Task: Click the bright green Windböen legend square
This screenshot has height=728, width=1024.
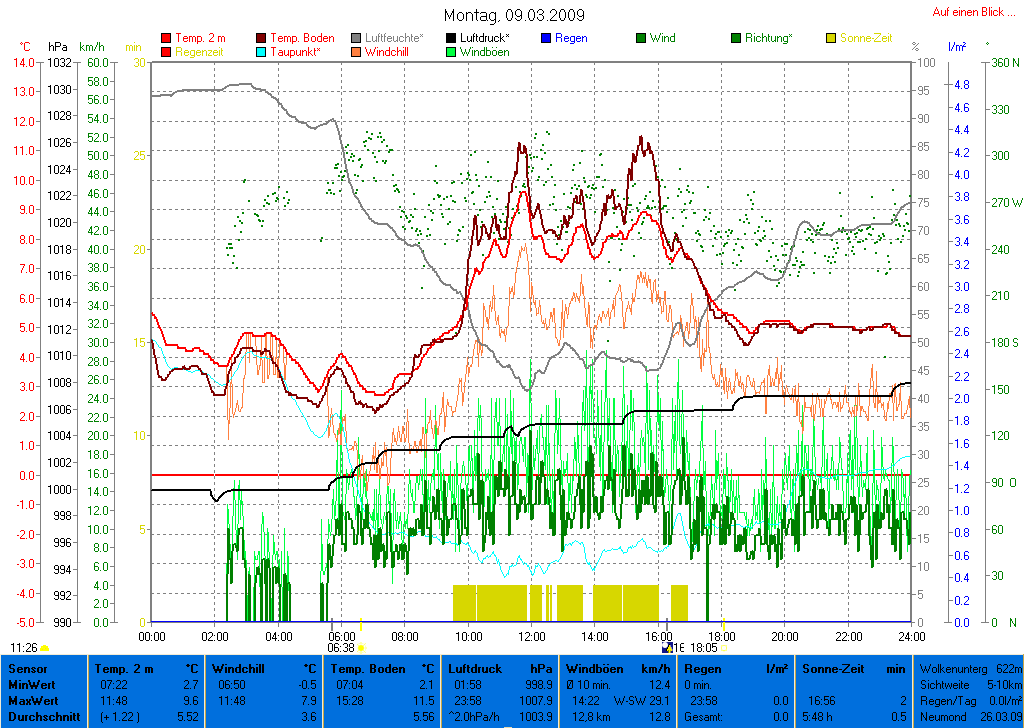Action: (452, 52)
